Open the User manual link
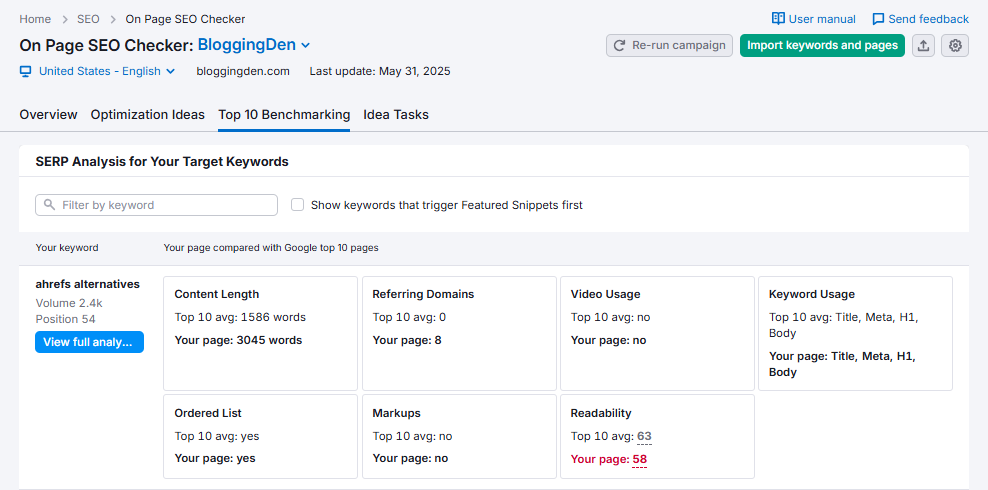This screenshot has height=490, width=988. point(813,19)
